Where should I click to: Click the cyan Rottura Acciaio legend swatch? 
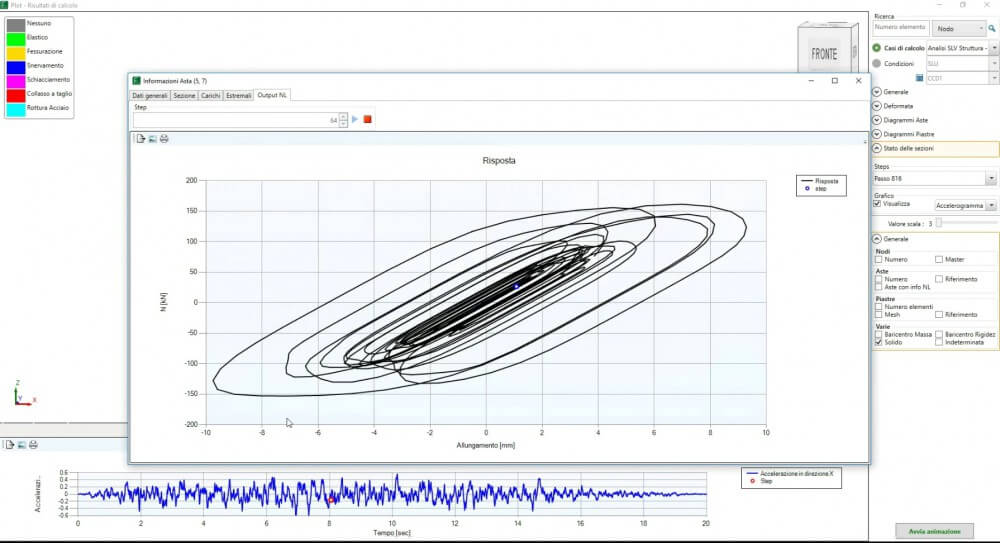[x=16, y=108]
